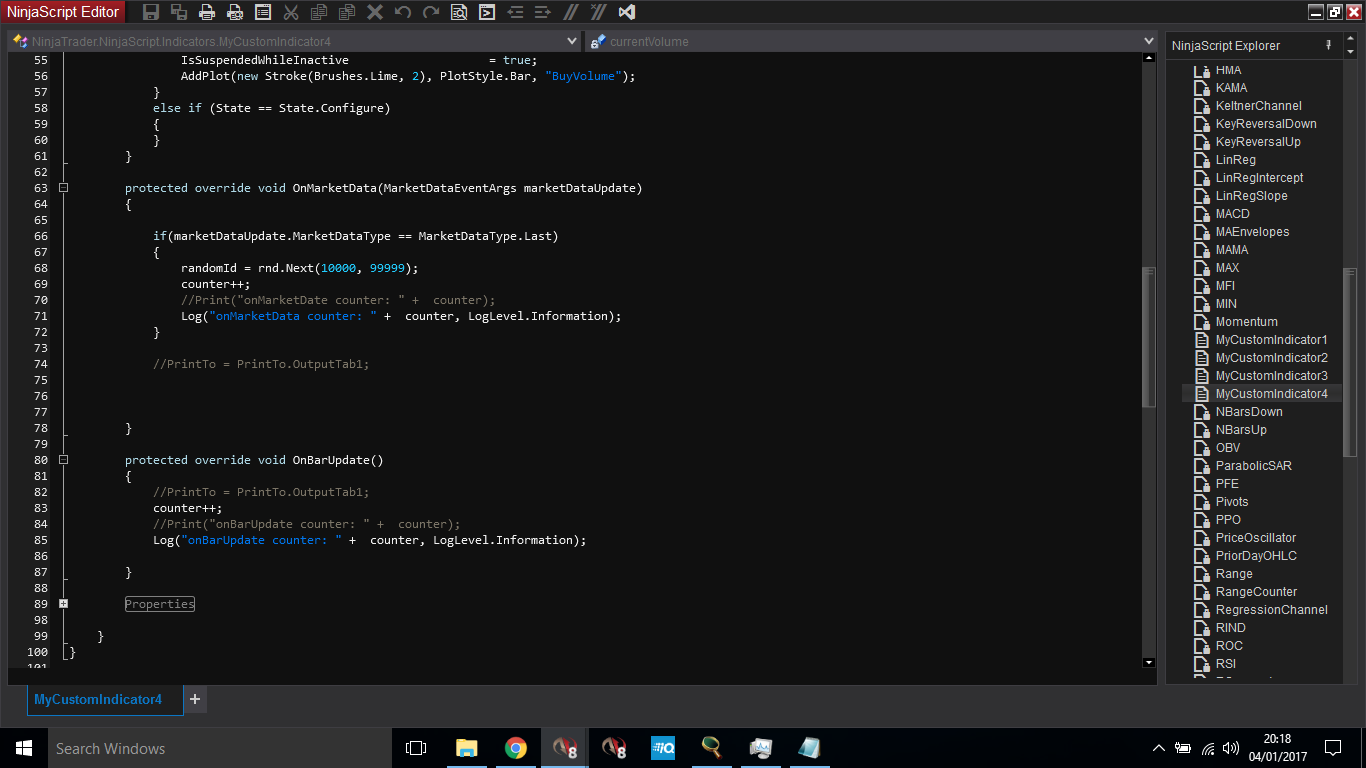Viewport: 1366px width, 768px height.
Task: Select RegressionChannel in explorer
Action: (1272, 610)
